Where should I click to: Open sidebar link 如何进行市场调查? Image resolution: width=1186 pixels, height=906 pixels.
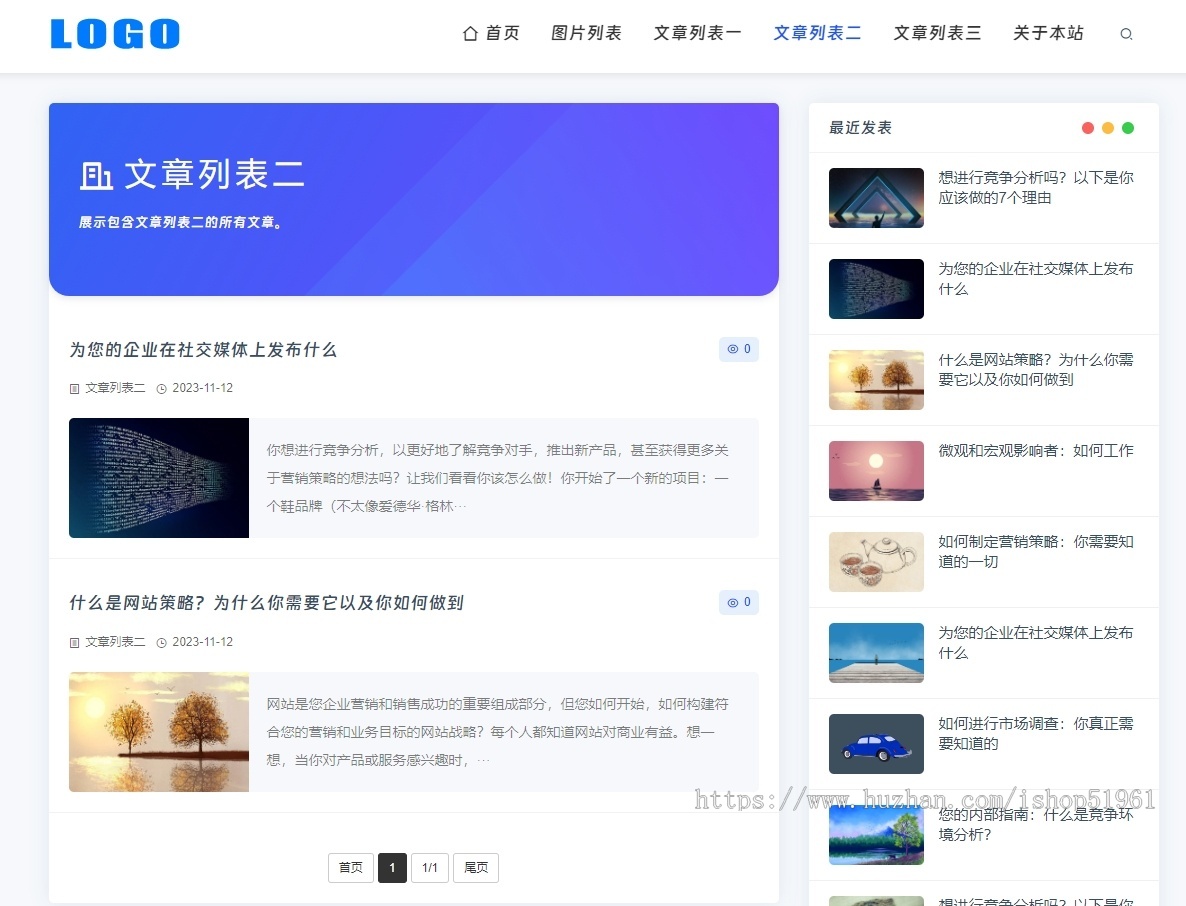(1035, 733)
